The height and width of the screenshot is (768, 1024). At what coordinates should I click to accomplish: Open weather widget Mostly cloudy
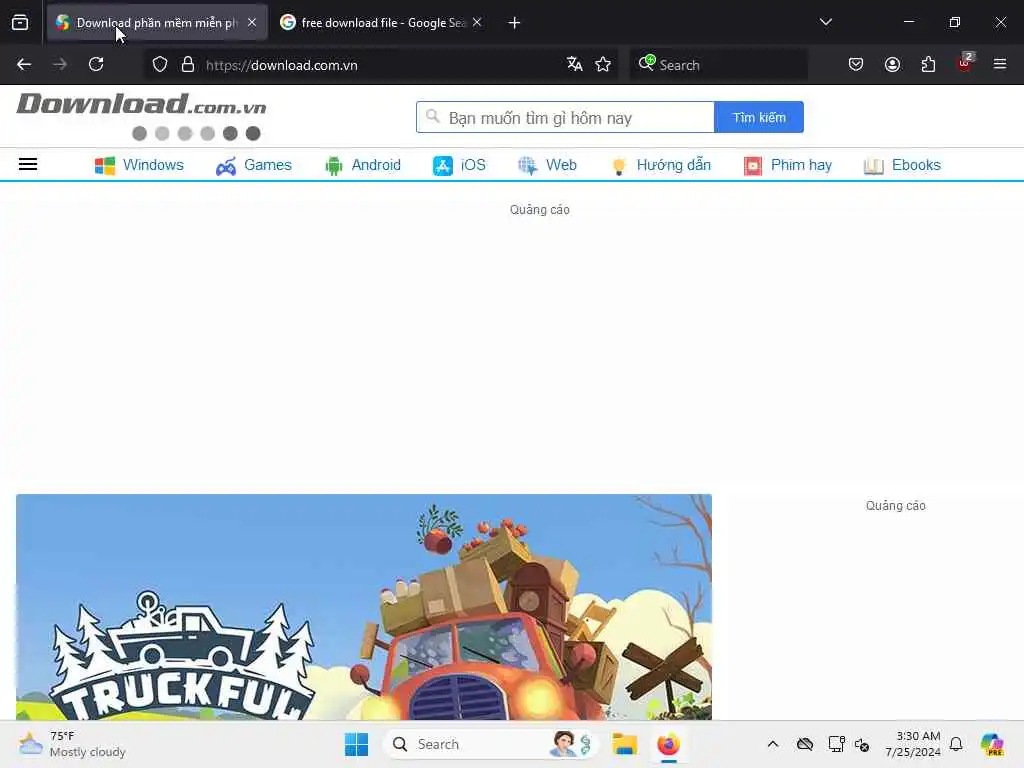72,744
